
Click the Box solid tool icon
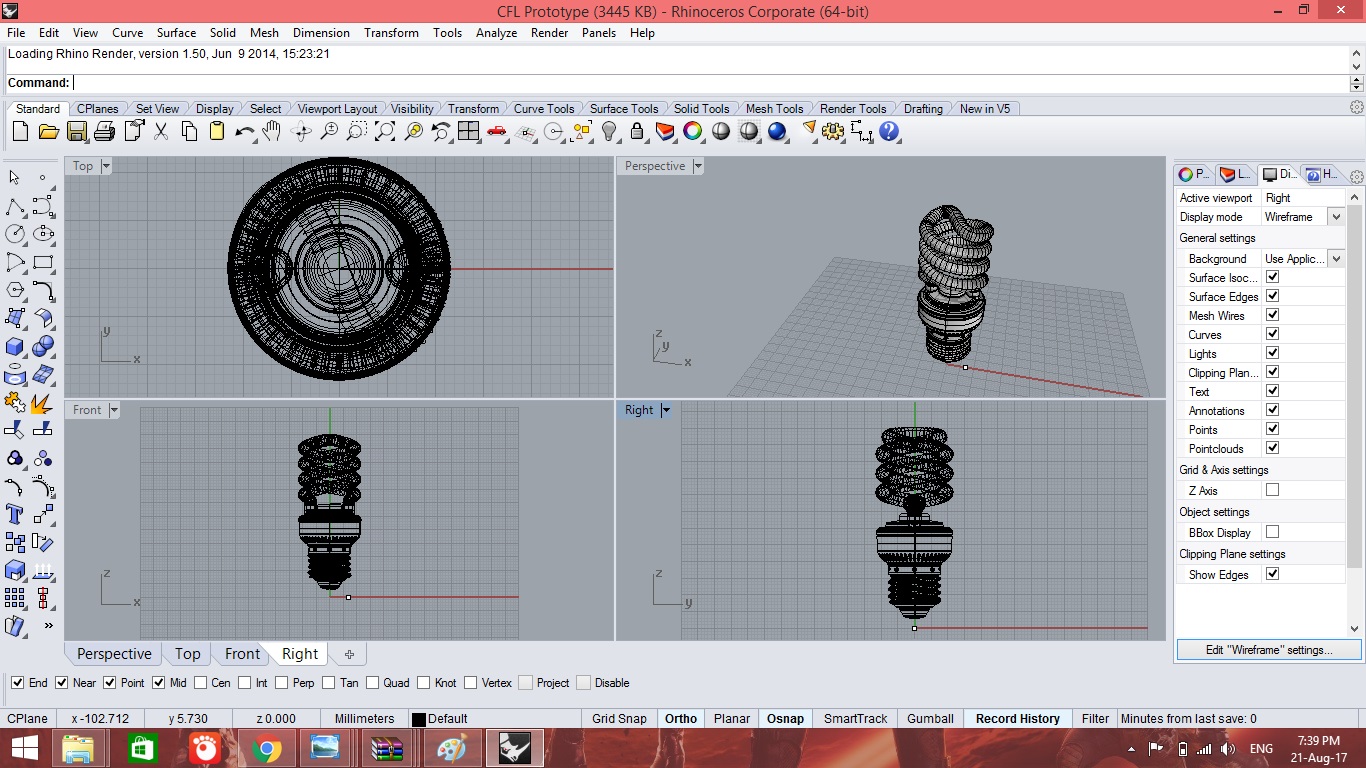15,347
